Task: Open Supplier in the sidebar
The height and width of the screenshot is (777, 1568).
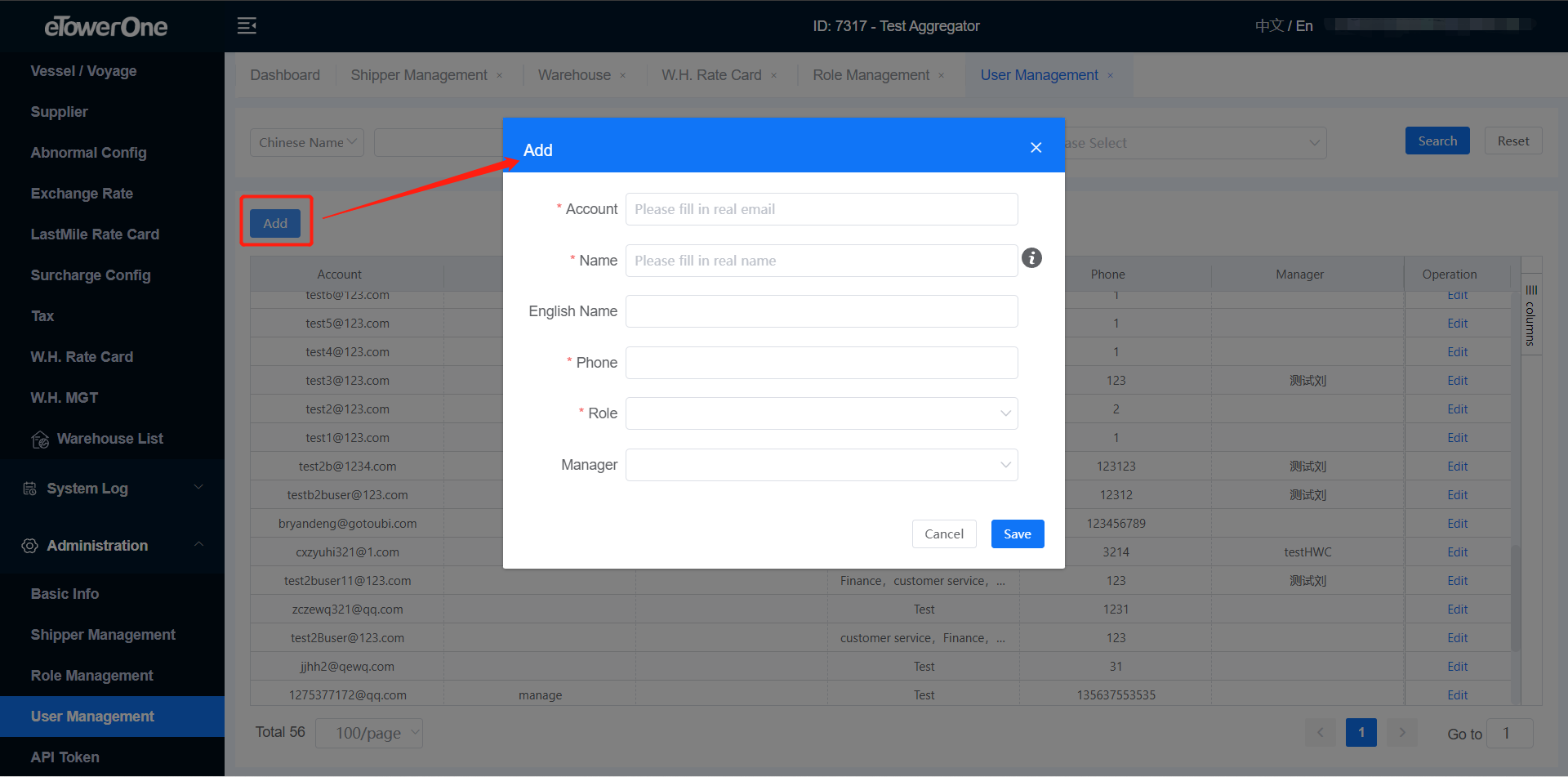Action: coord(59,112)
